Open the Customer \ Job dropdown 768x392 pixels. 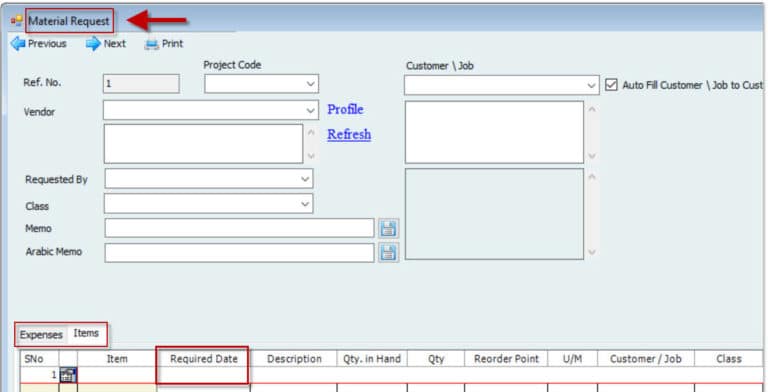pos(591,86)
